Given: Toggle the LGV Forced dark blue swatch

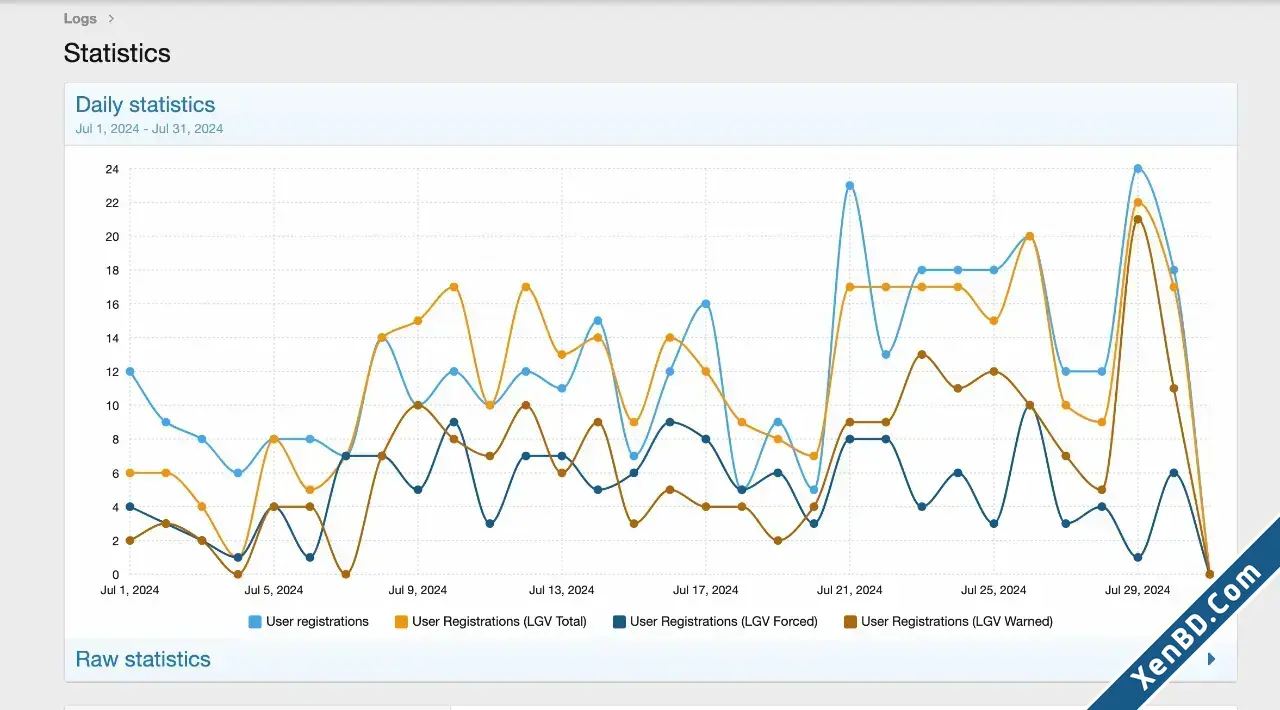Looking at the screenshot, I should click(619, 622).
